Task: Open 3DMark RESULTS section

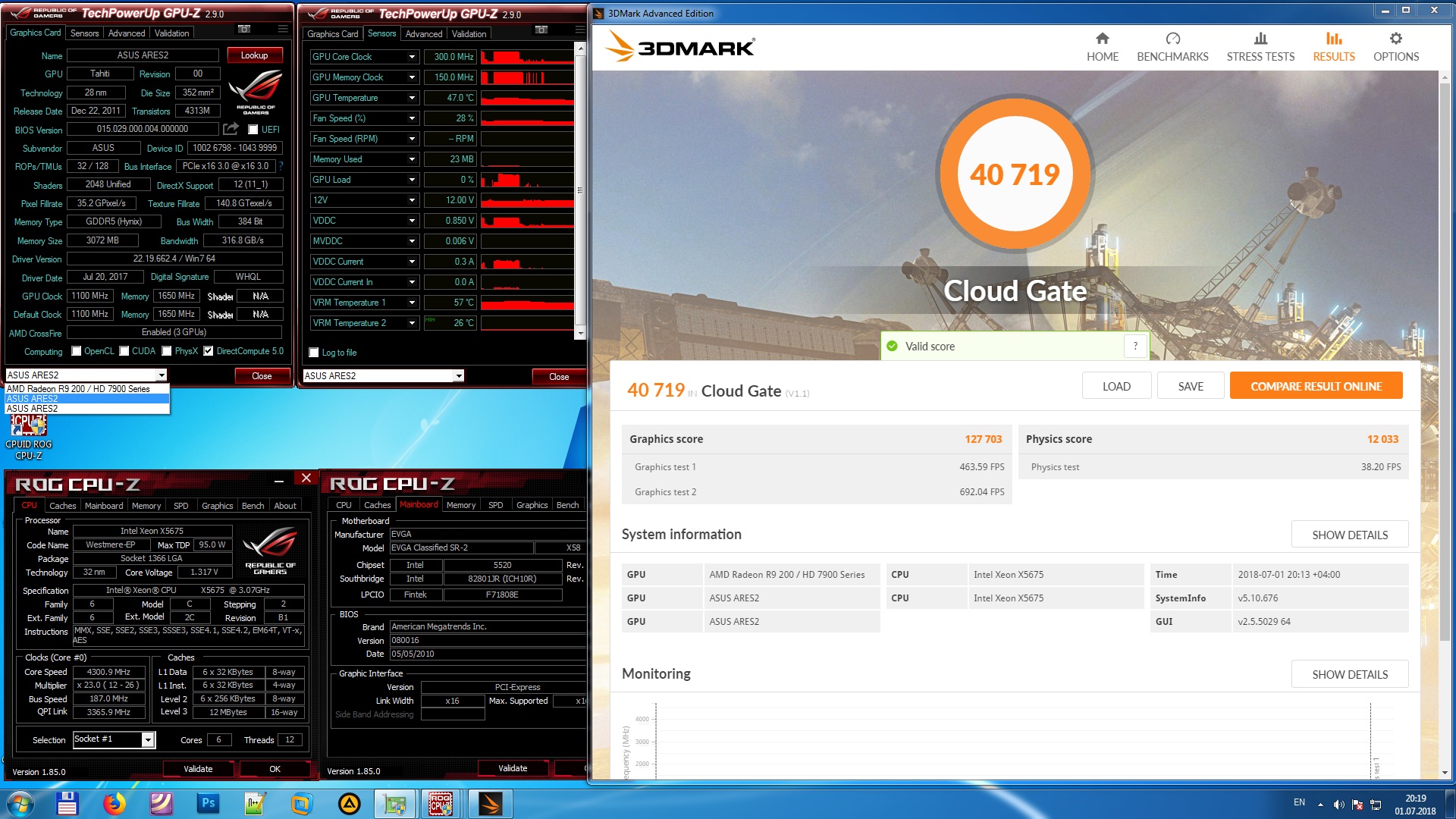Action: [1334, 47]
